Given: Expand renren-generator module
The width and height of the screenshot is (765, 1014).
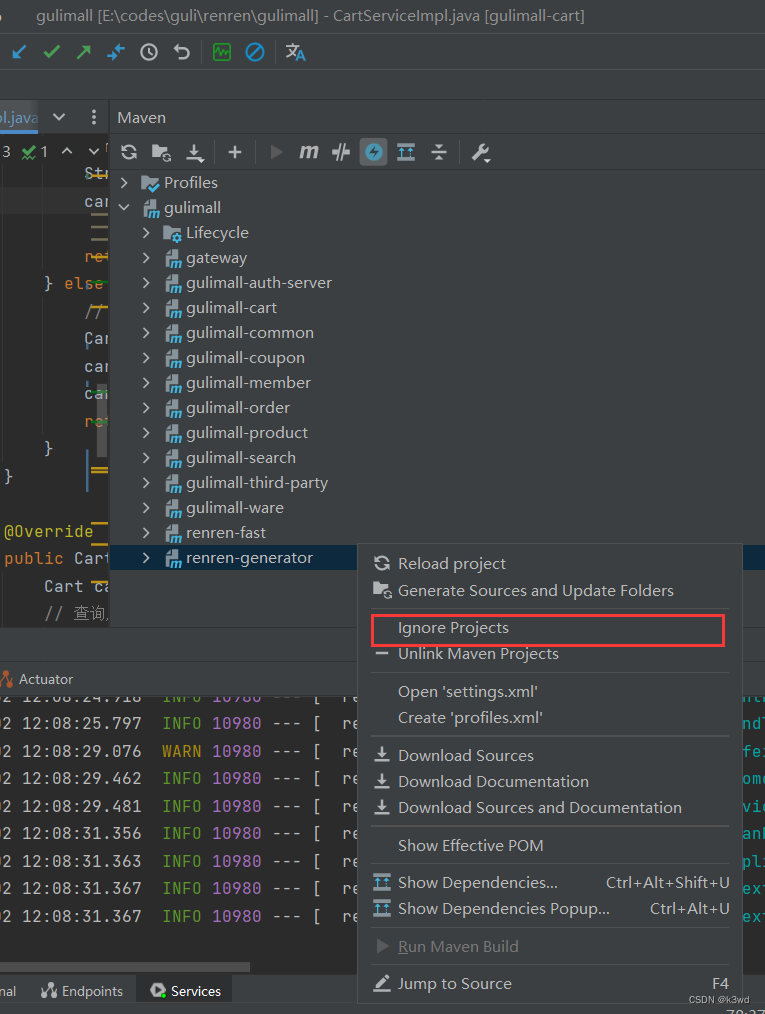Looking at the screenshot, I should [x=146, y=558].
